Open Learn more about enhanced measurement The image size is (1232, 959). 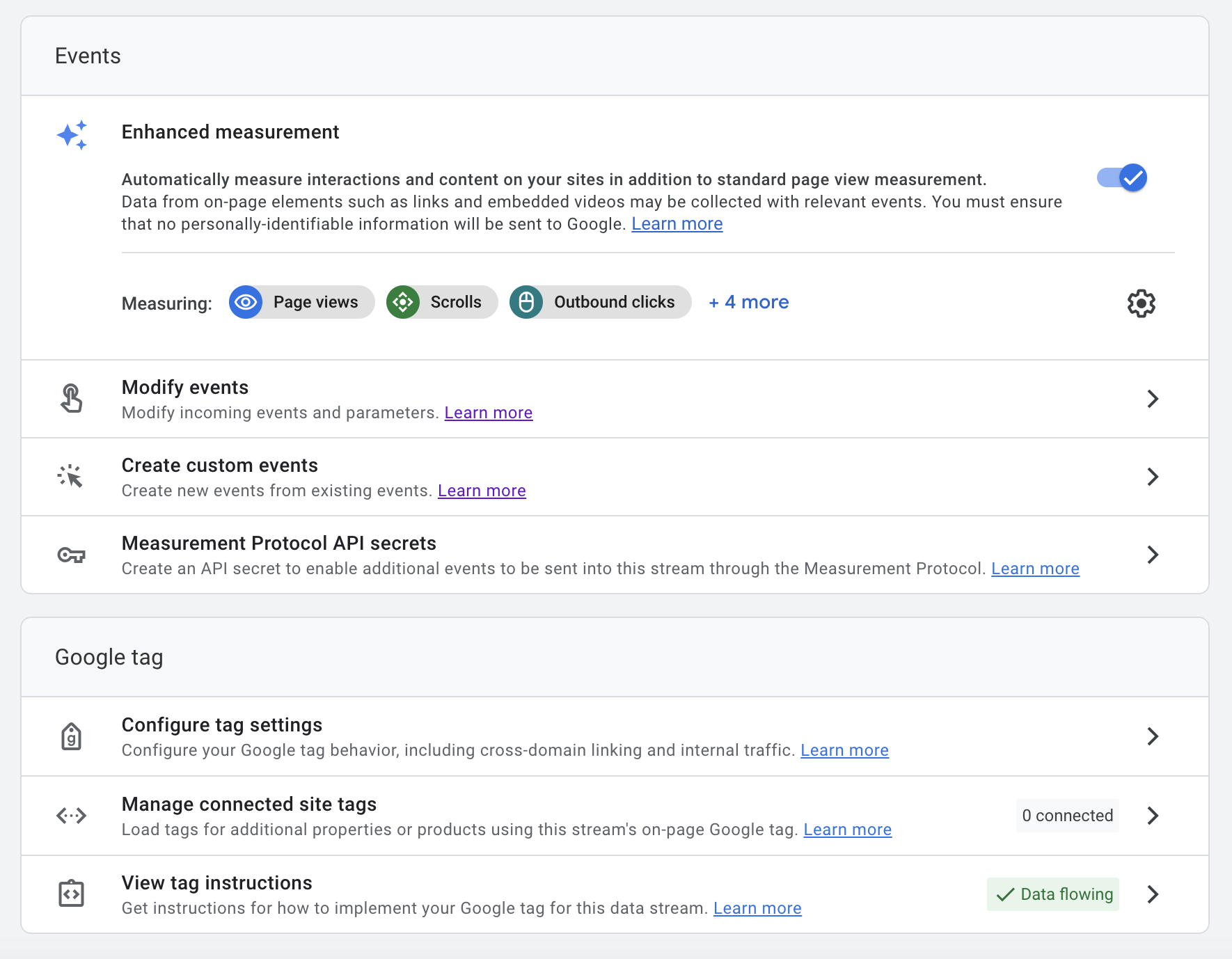677,223
